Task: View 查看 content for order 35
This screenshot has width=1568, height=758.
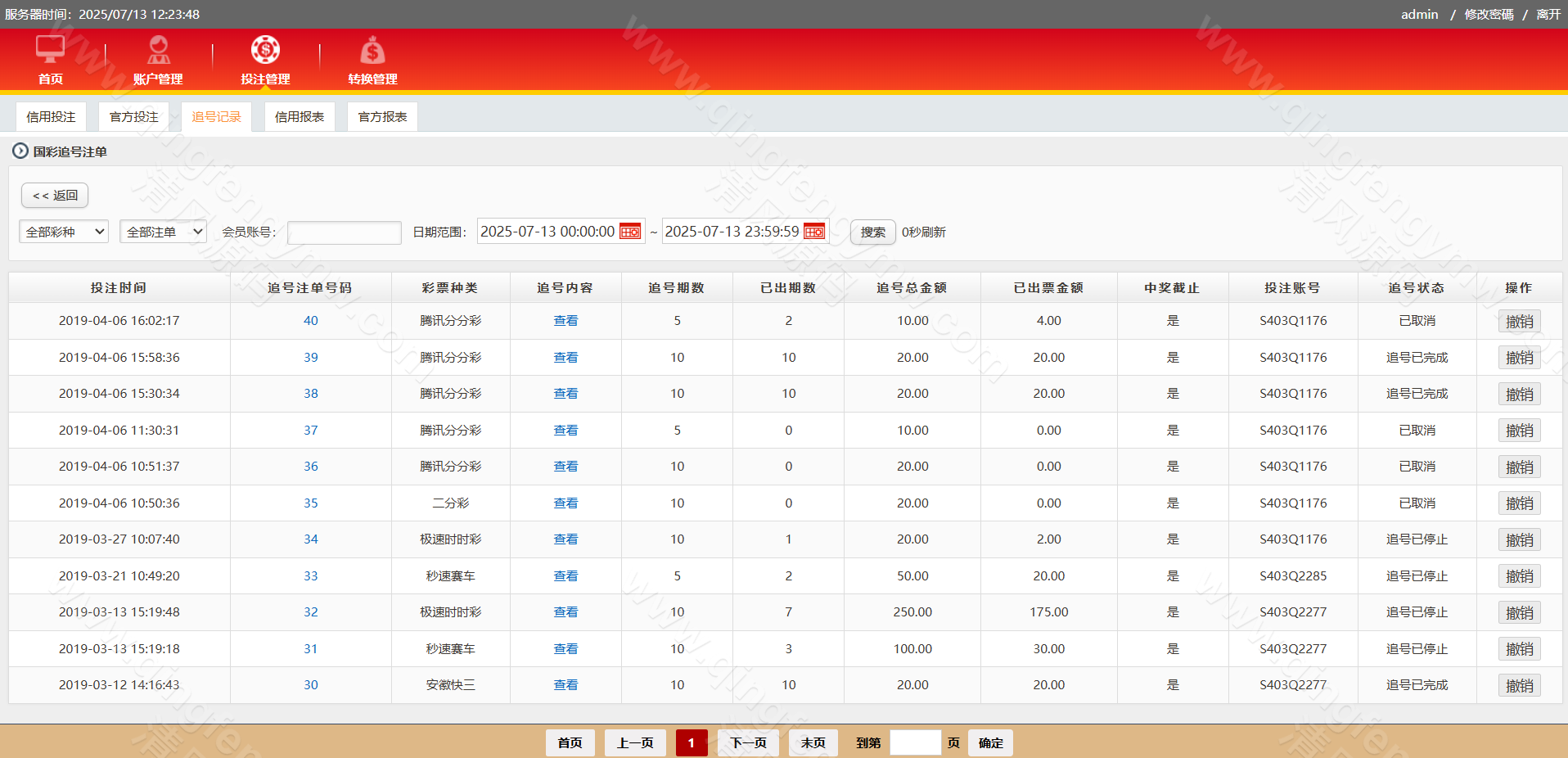Action: pyautogui.click(x=565, y=503)
